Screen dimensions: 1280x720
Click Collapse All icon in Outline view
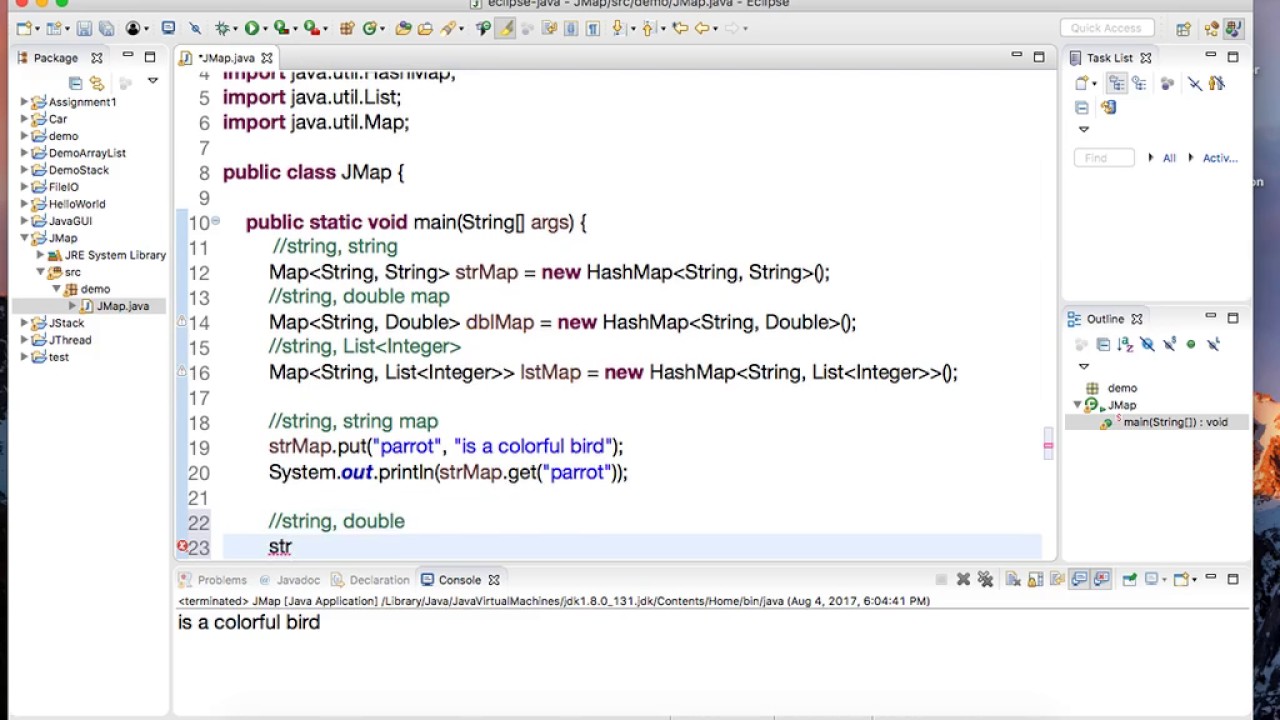pos(1103,344)
